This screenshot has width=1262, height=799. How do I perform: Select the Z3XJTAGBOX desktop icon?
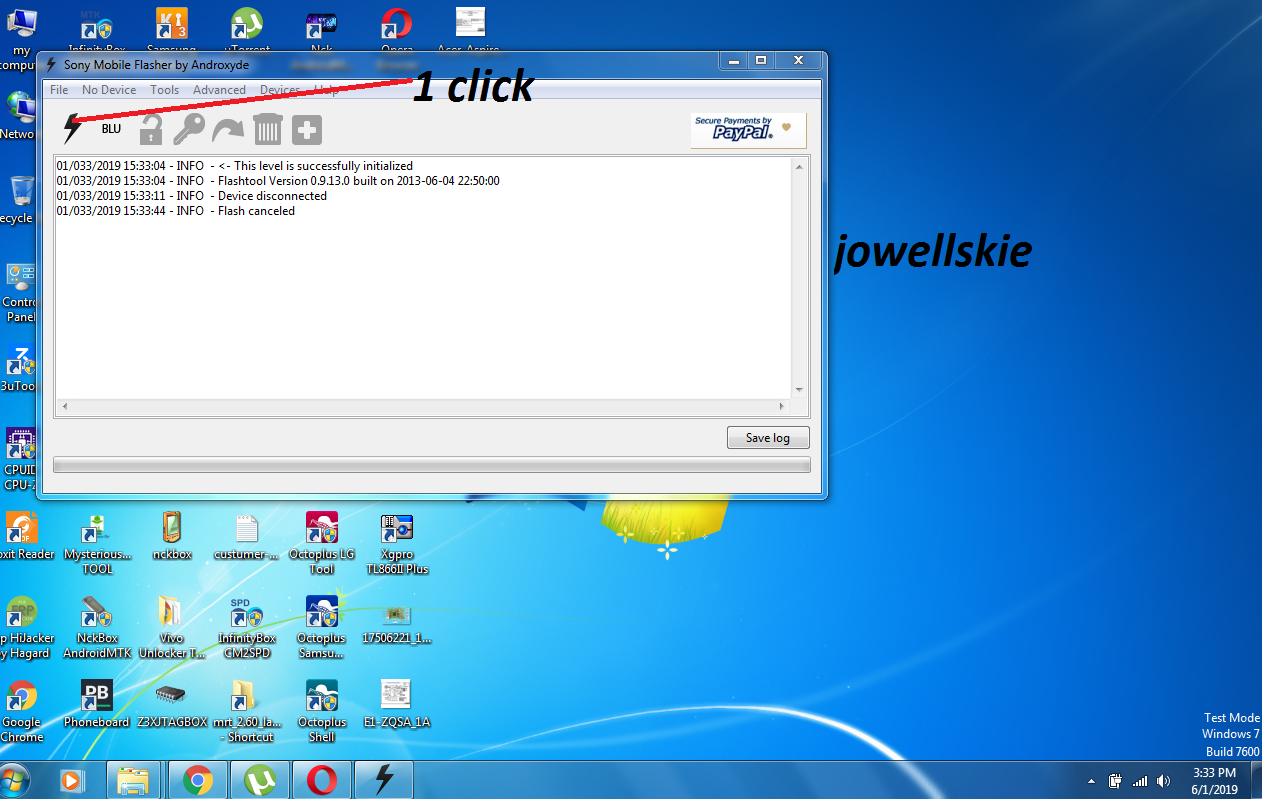172,705
